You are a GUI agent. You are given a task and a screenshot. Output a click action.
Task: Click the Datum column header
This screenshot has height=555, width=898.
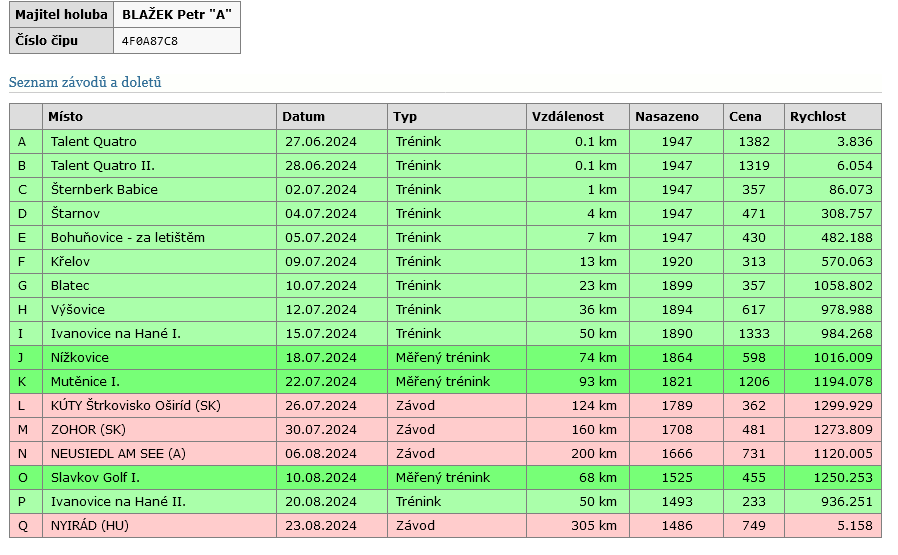pos(303,116)
